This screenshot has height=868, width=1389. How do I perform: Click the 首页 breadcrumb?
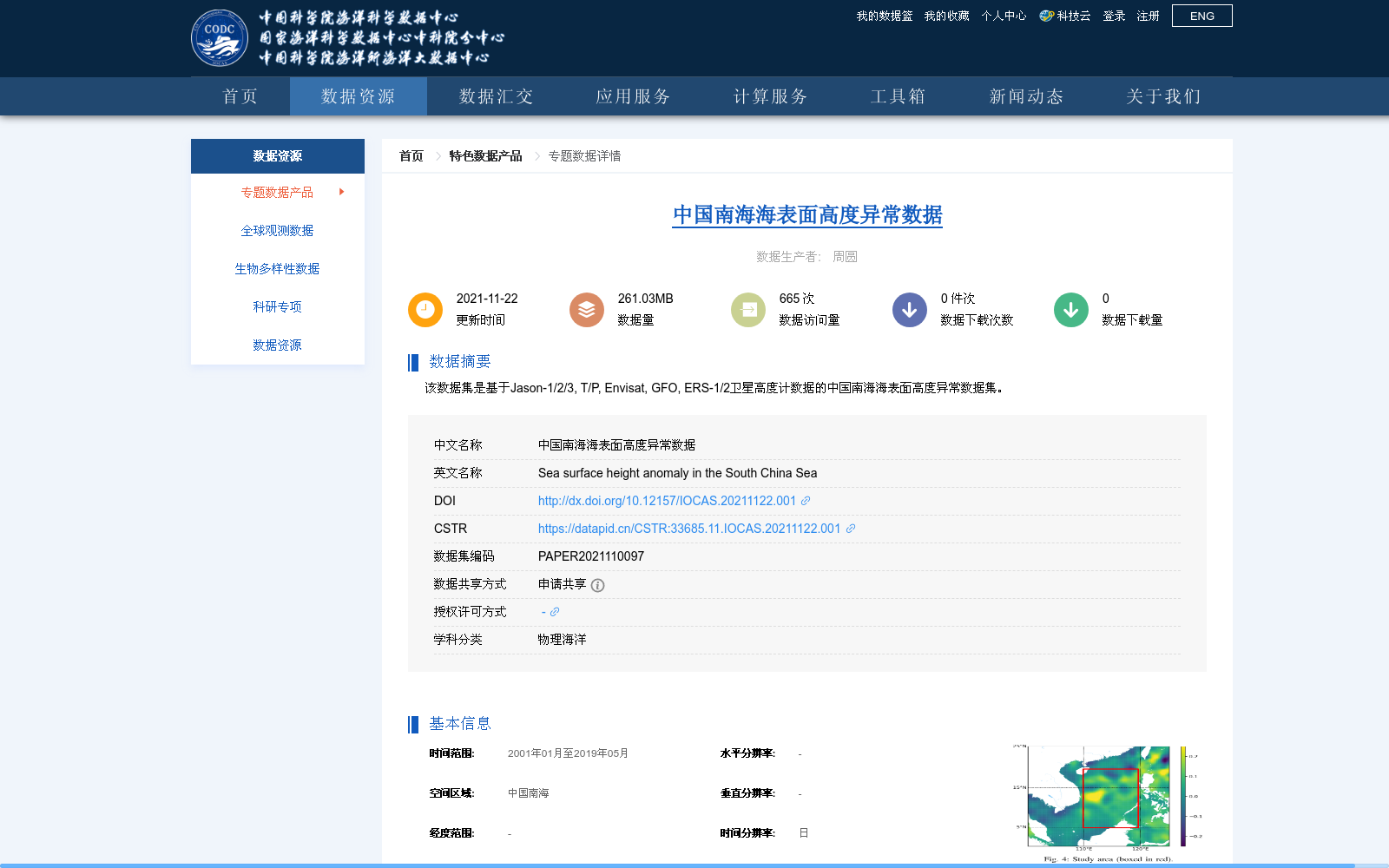point(411,156)
